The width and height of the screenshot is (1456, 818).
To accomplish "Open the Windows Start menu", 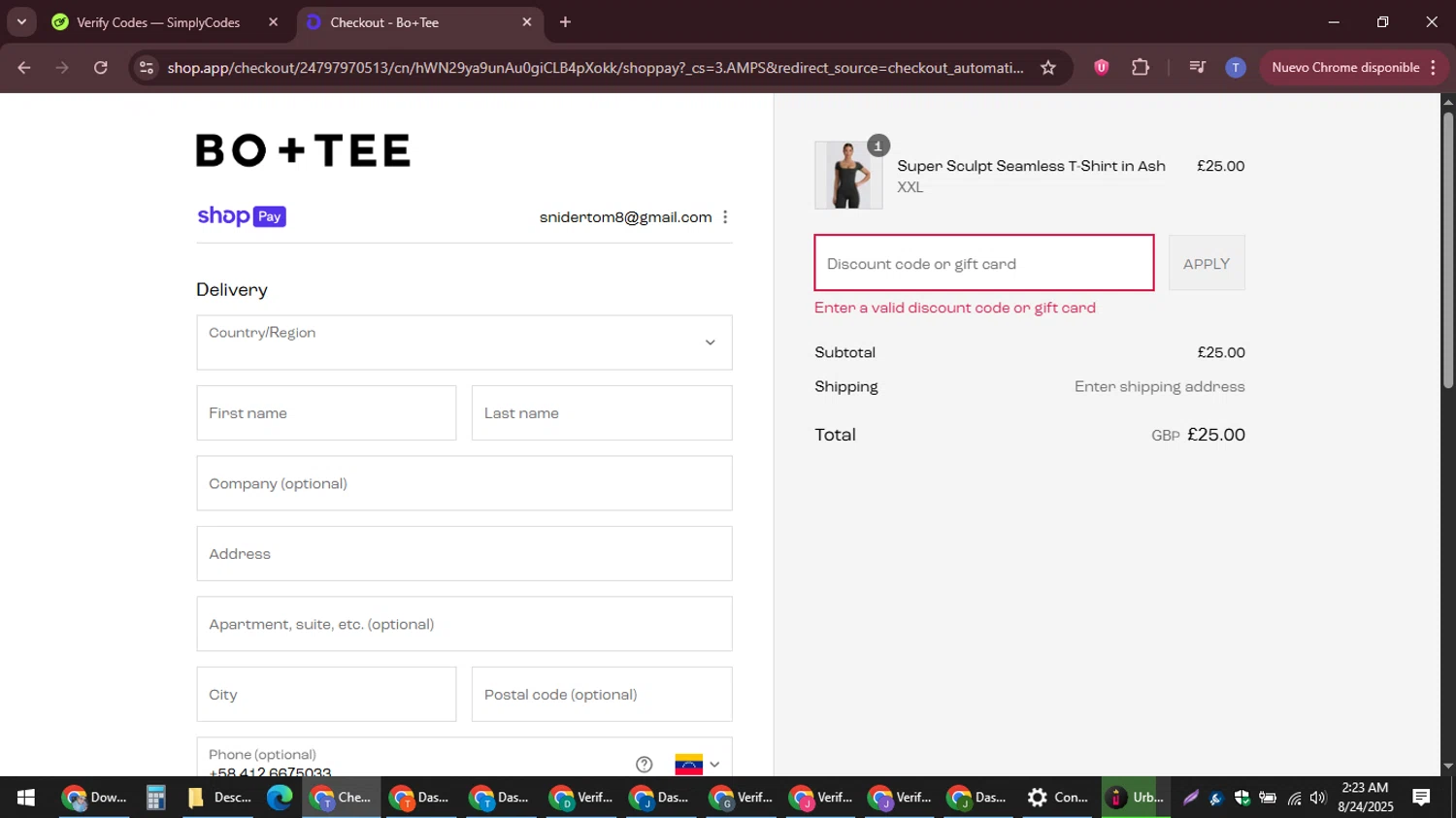I will coord(26,798).
